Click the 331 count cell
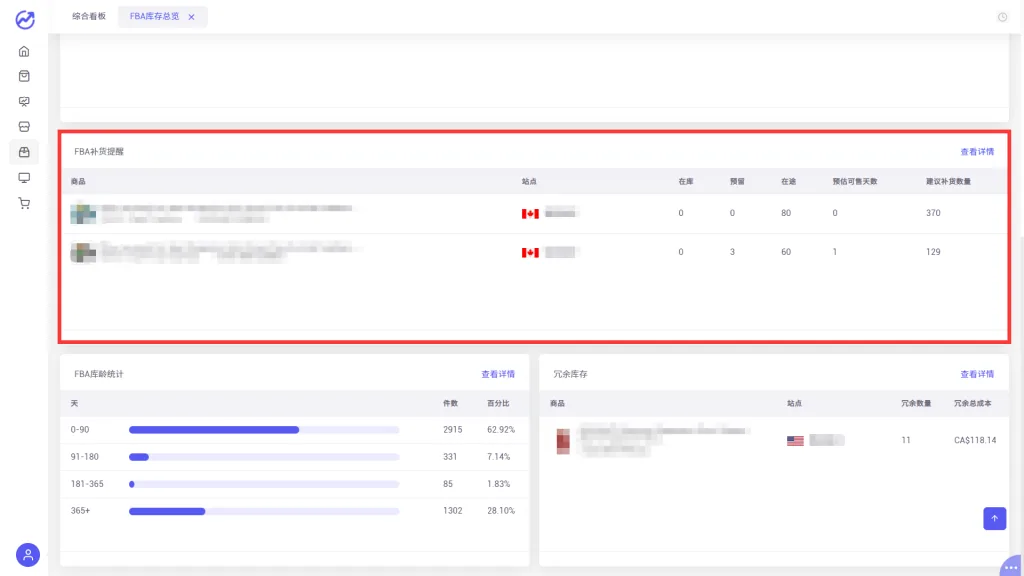The height and width of the screenshot is (576, 1024). click(x=450, y=456)
